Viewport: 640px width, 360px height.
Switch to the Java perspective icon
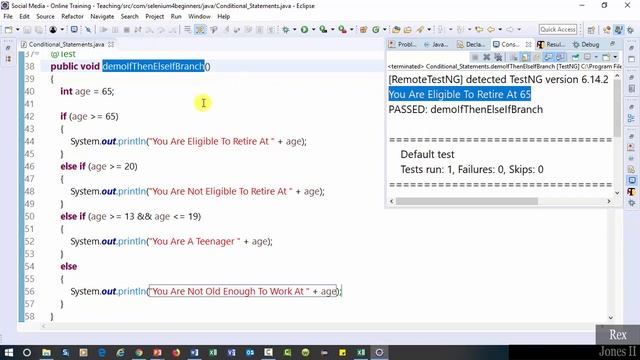click(619, 29)
